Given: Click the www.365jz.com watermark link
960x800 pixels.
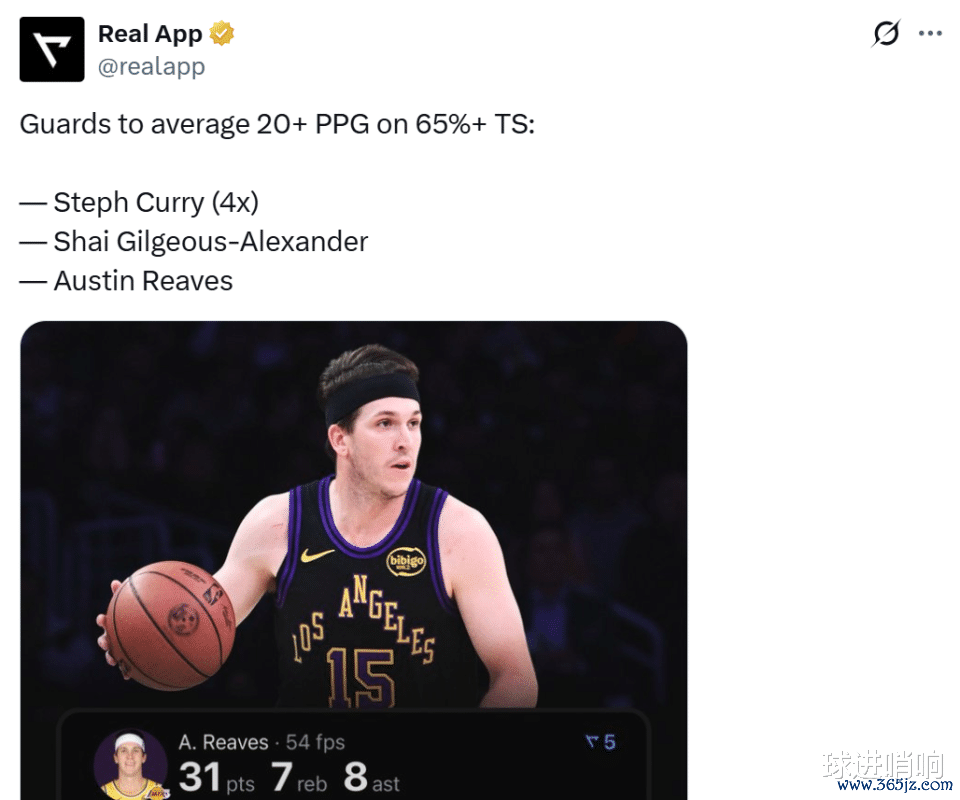Looking at the screenshot, I should pos(894,785).
